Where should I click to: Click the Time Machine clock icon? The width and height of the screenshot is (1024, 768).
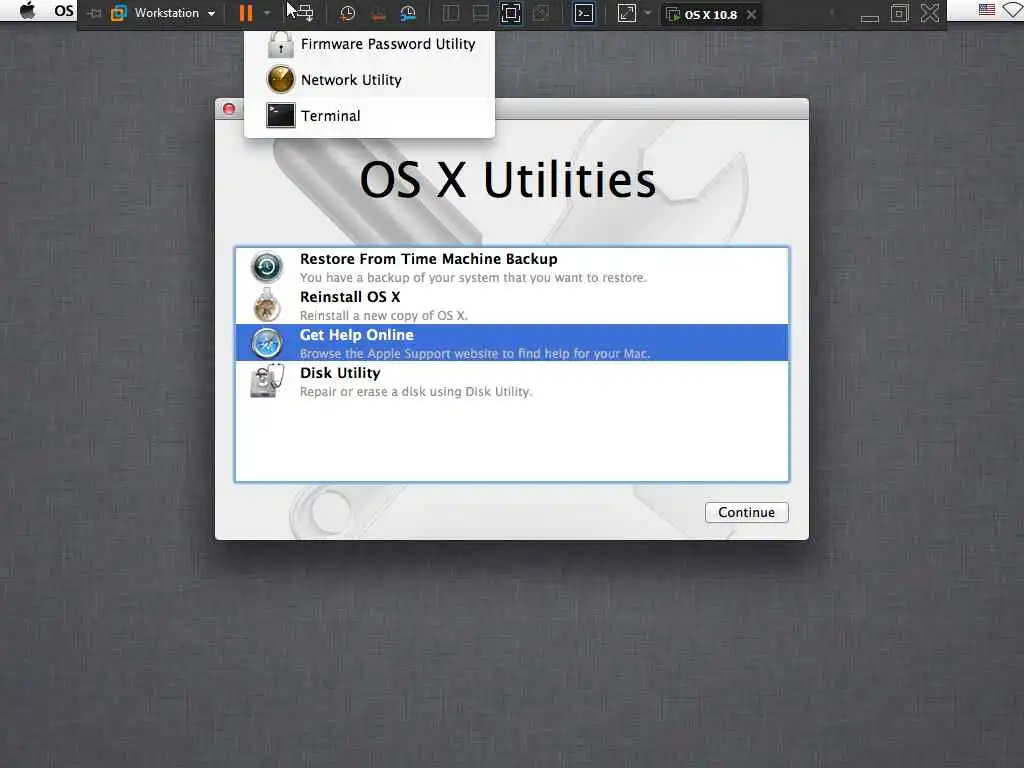(x=266, y=267)
